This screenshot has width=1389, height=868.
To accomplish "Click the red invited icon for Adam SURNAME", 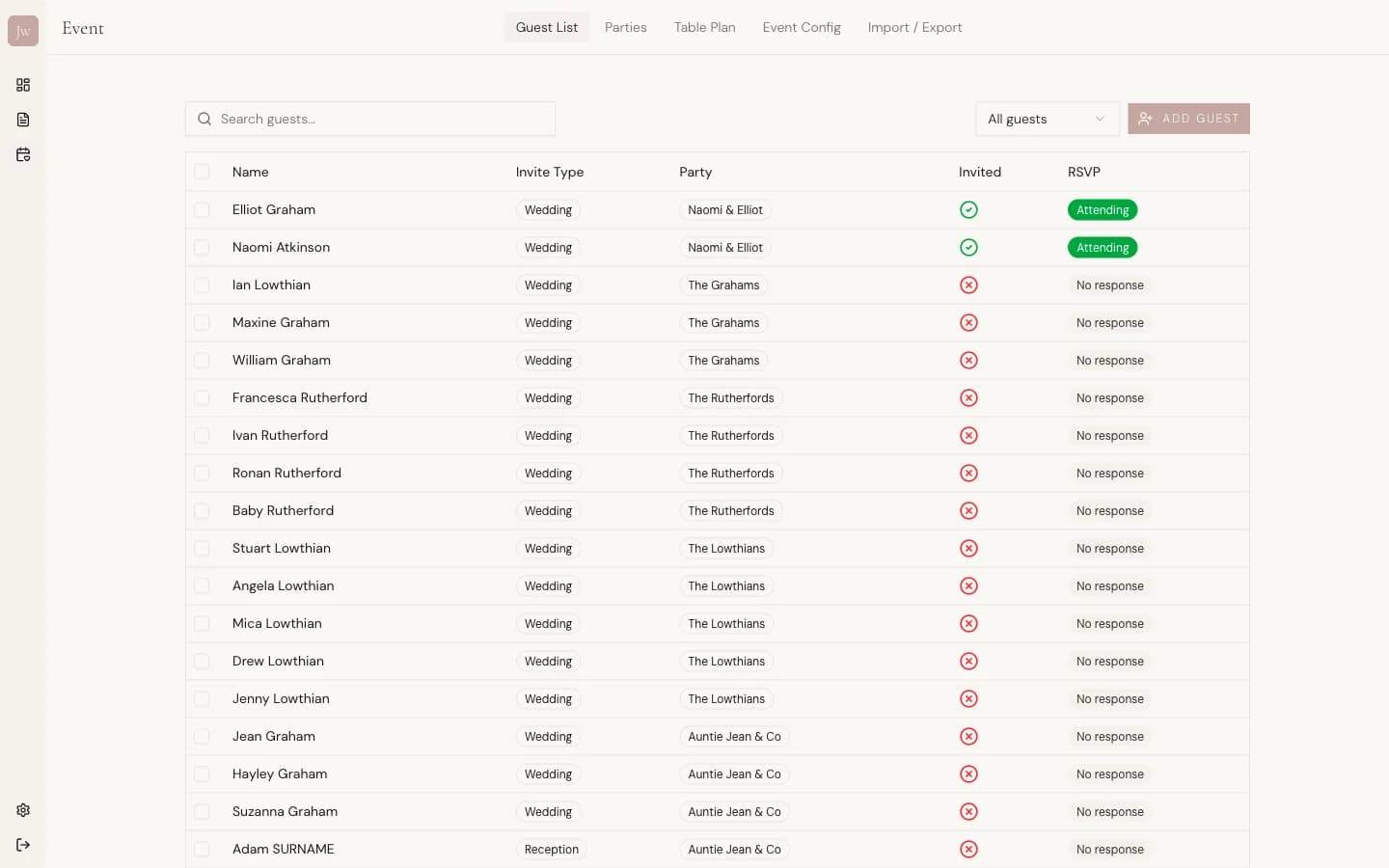I will [968, 850].
